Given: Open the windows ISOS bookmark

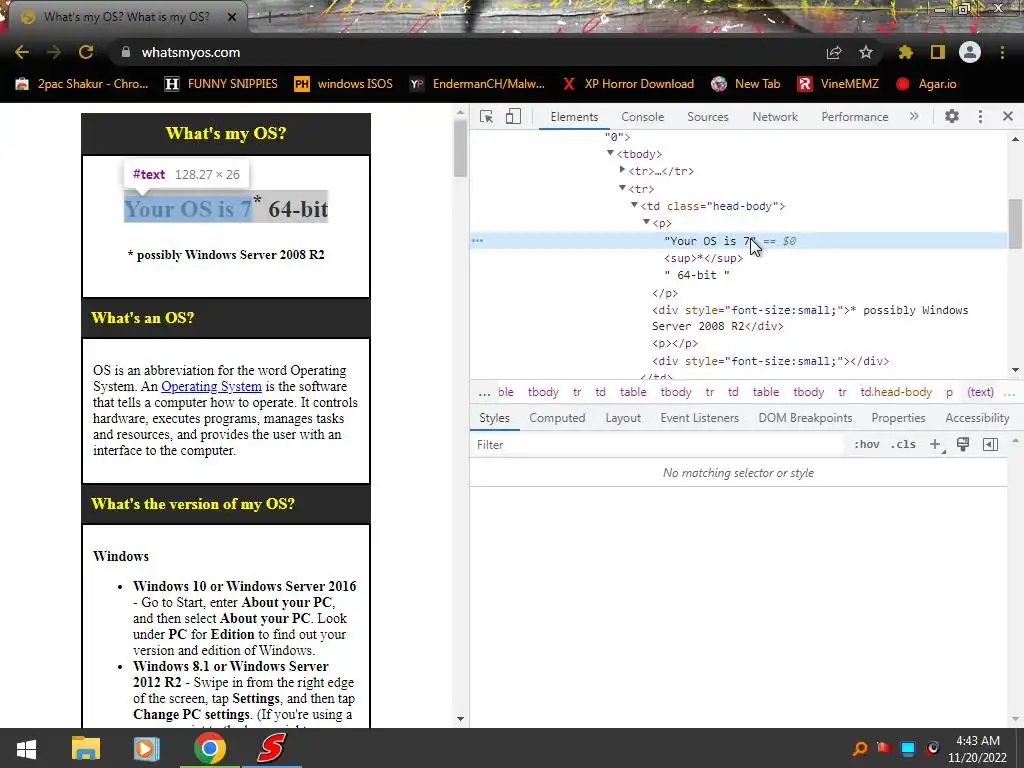Looking at the screenshot, I should (344, 84).
